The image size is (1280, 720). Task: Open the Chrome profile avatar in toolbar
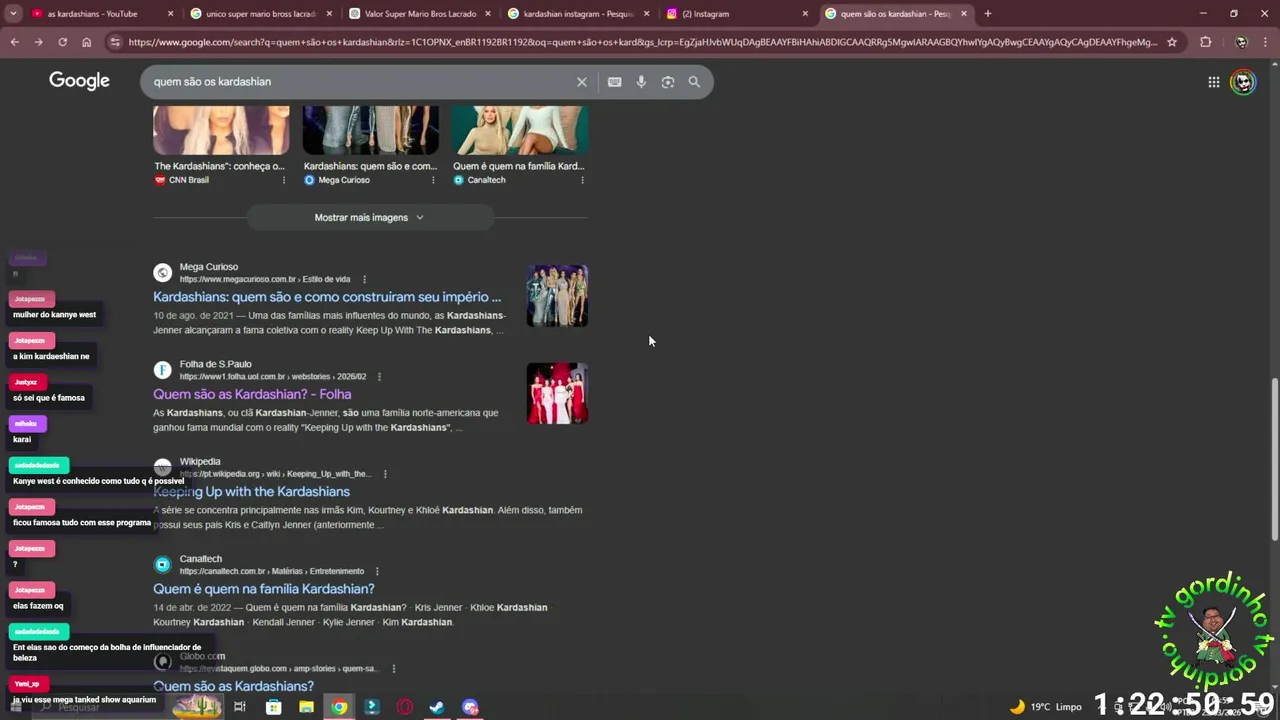1241,42
